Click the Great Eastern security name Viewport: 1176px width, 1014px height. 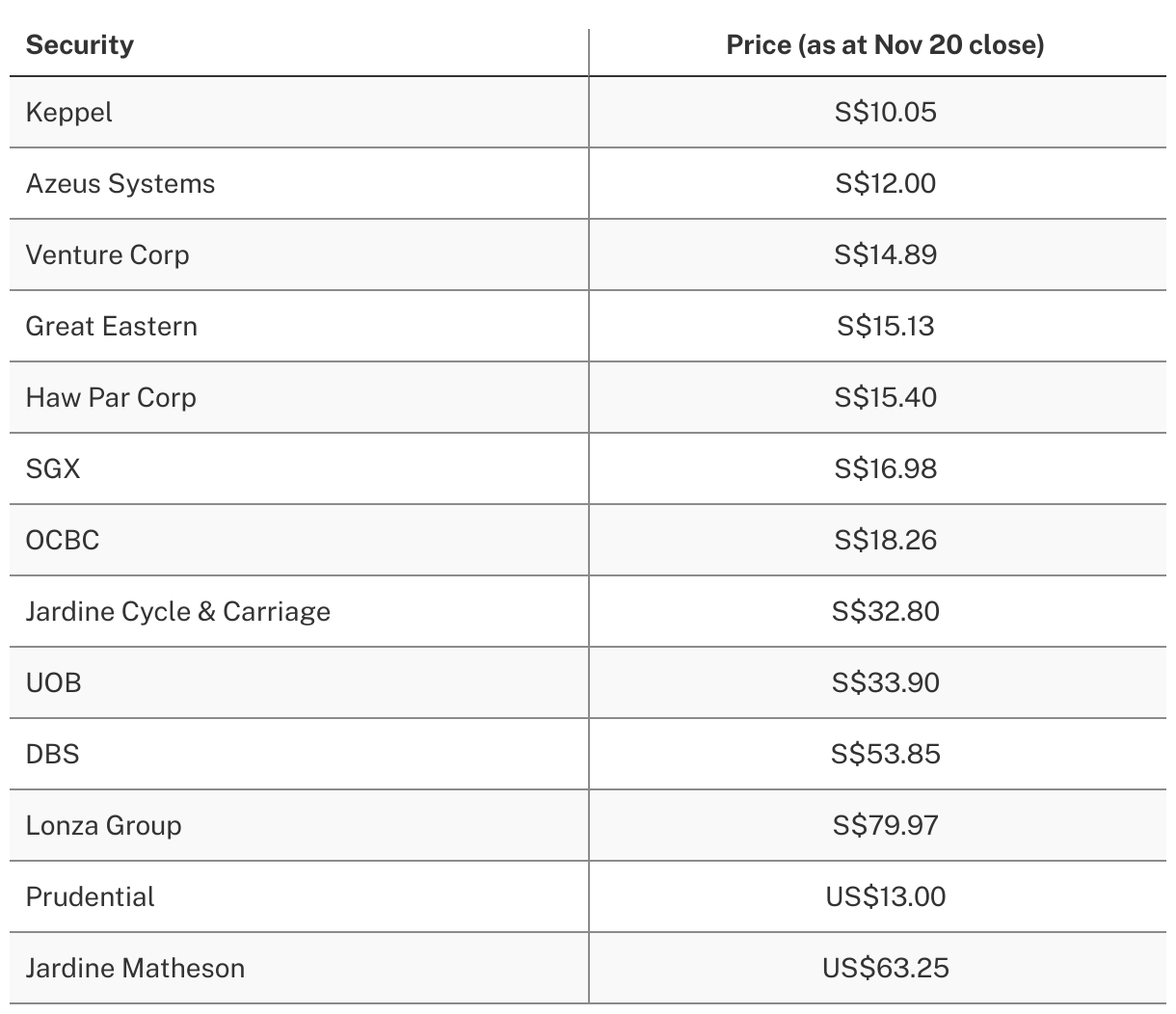click(111, 327)
